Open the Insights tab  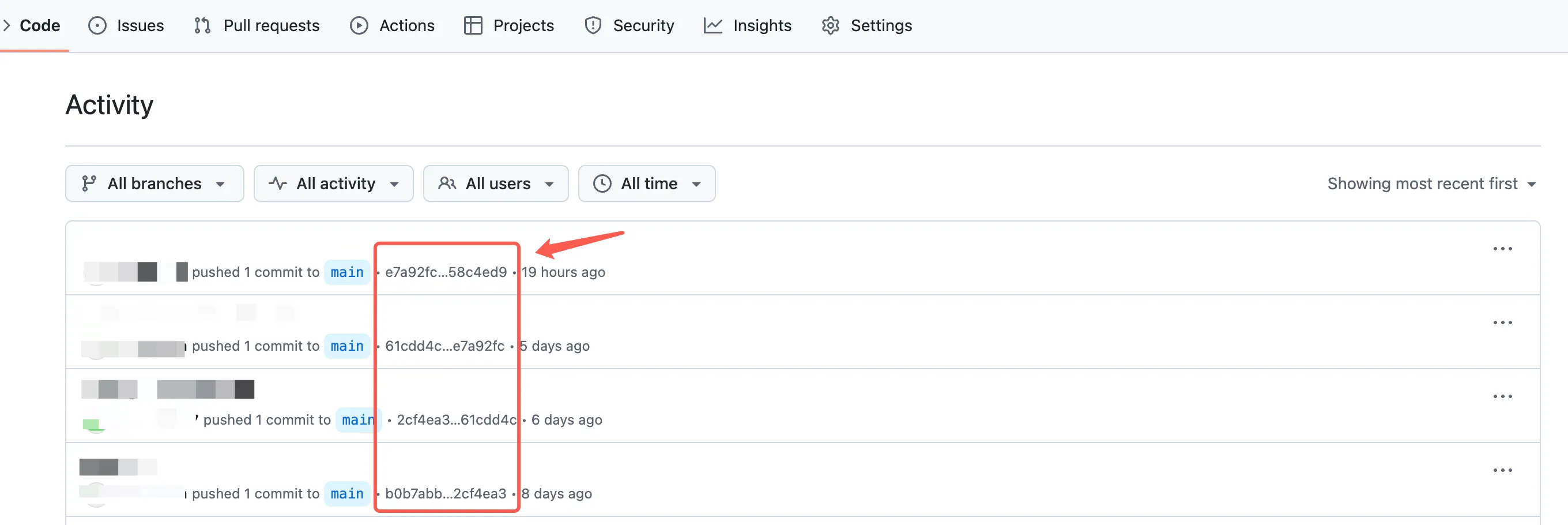coord(748,25)
